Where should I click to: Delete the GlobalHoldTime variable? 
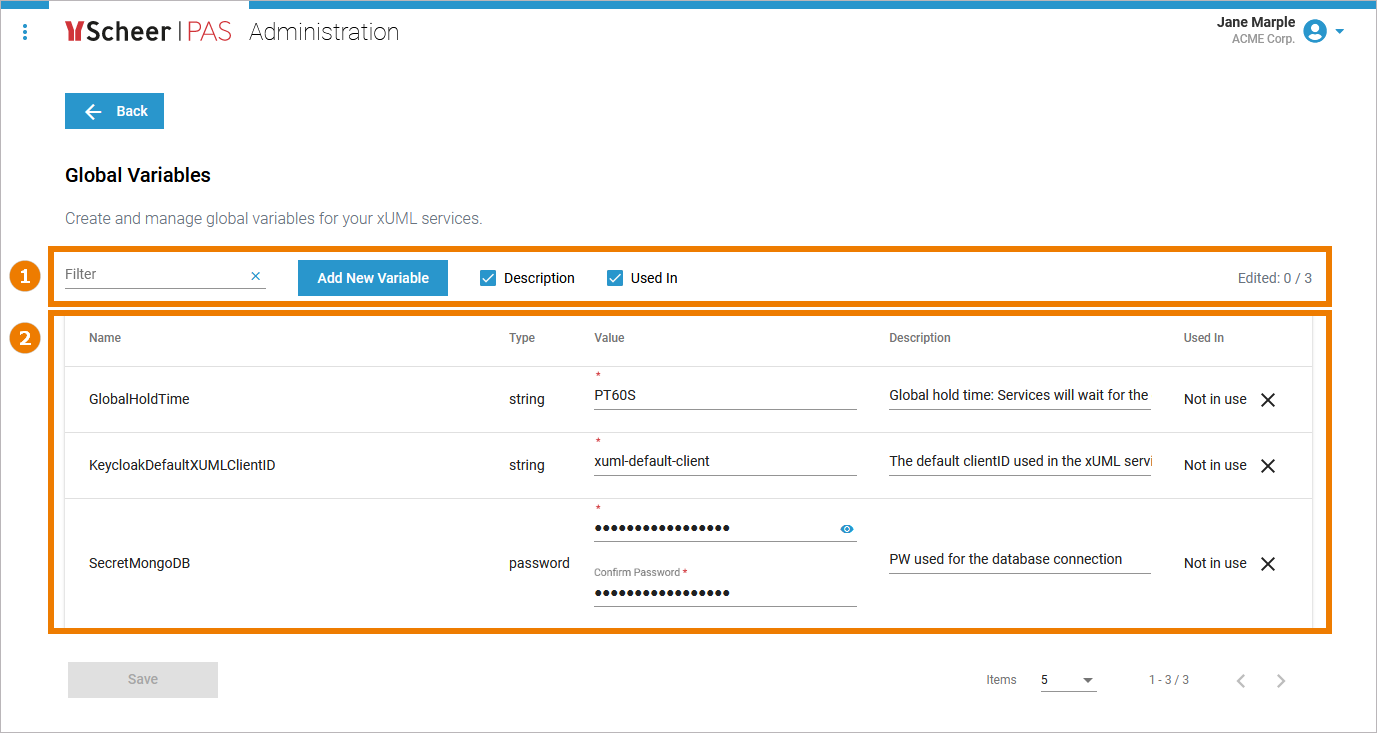(x=1267, y=400)
